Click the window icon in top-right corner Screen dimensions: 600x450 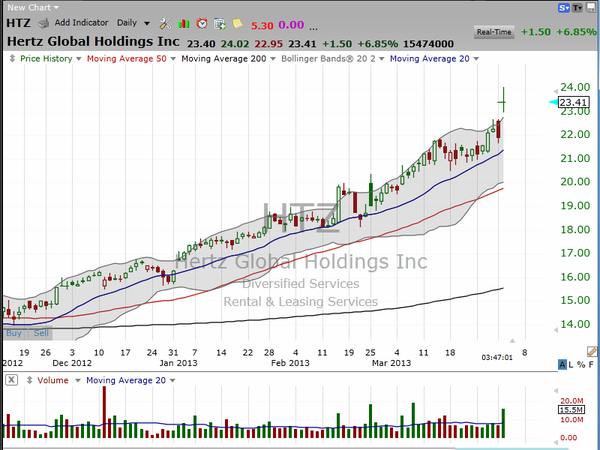[x=591, y=8]
